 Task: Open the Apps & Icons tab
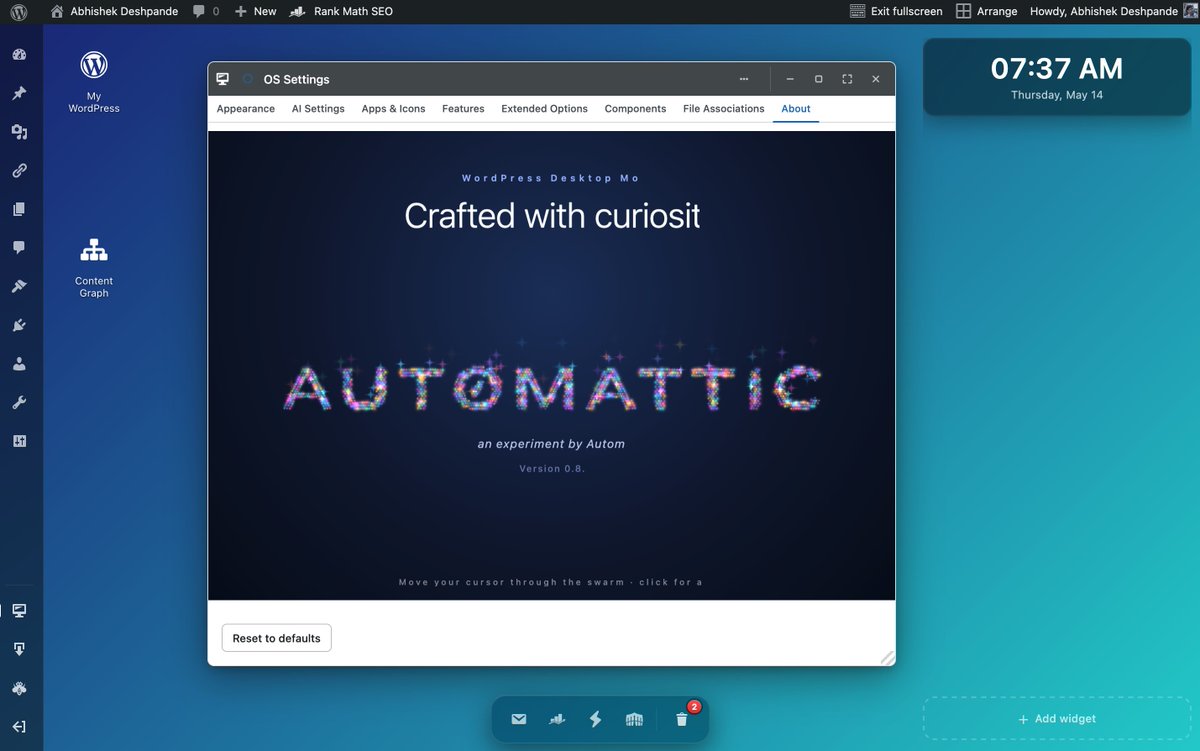click(393, 108)
